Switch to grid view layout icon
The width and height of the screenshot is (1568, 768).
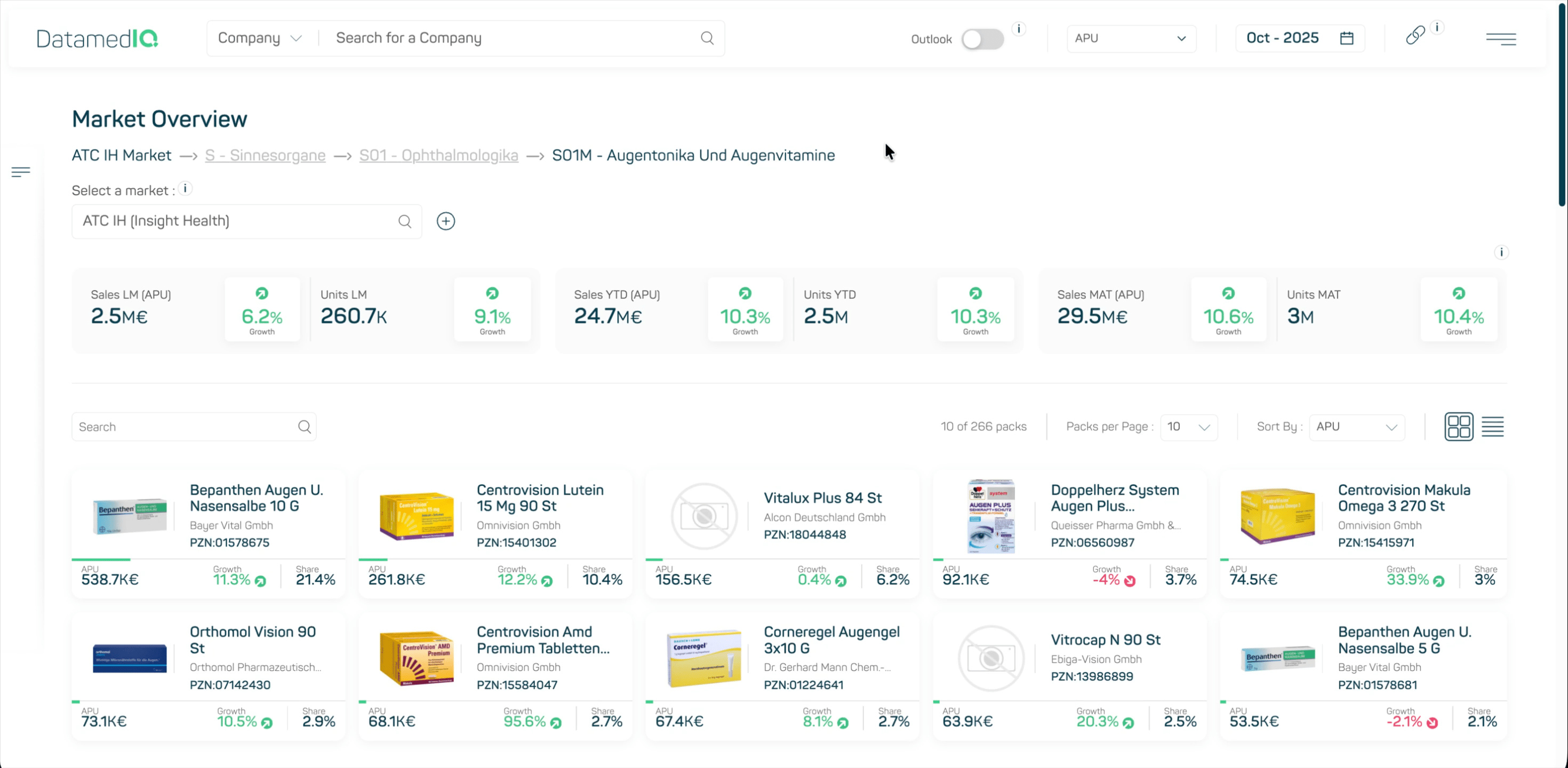[x=1459, y=427]
